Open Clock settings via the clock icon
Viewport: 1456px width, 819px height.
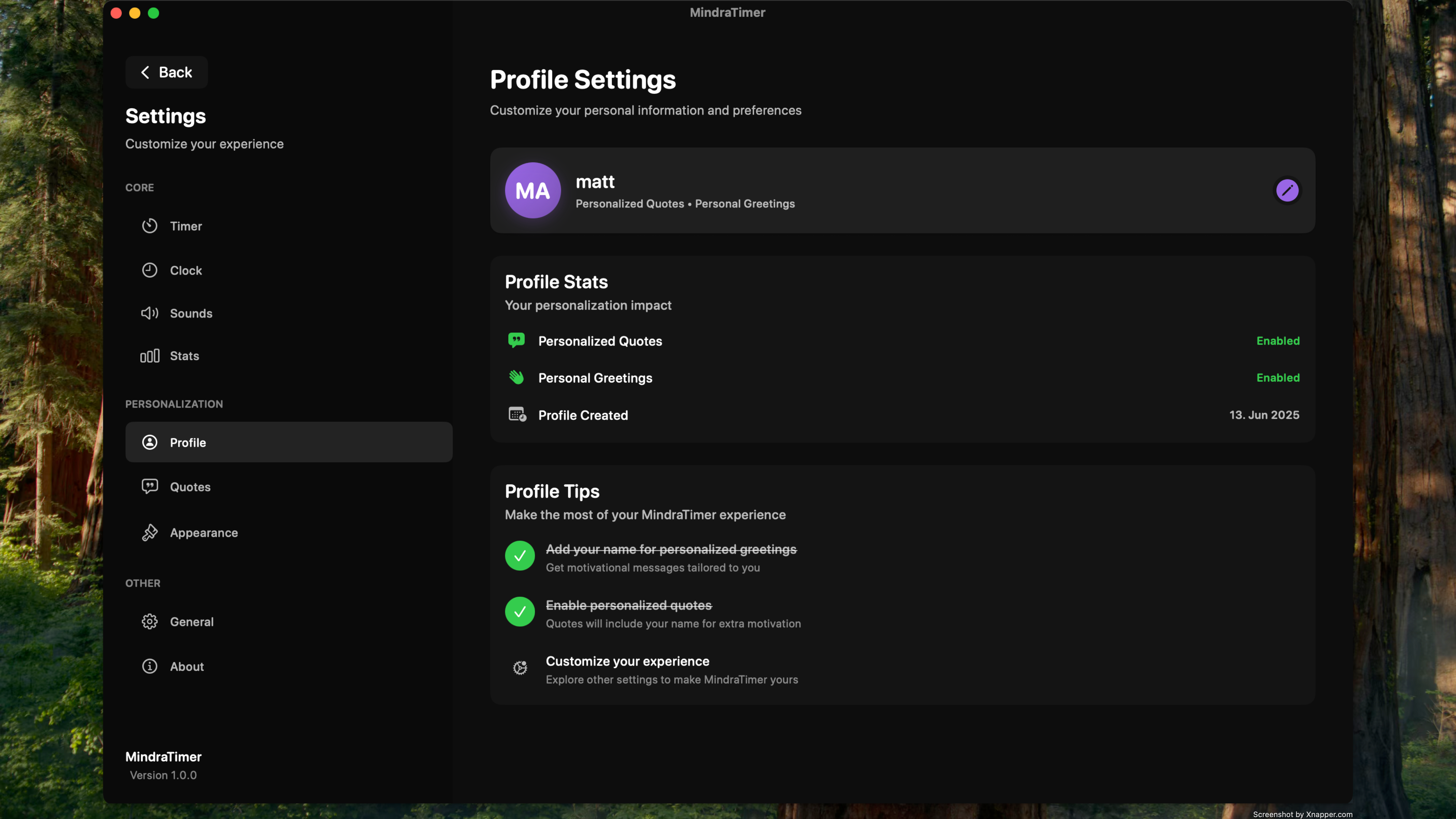149,270
